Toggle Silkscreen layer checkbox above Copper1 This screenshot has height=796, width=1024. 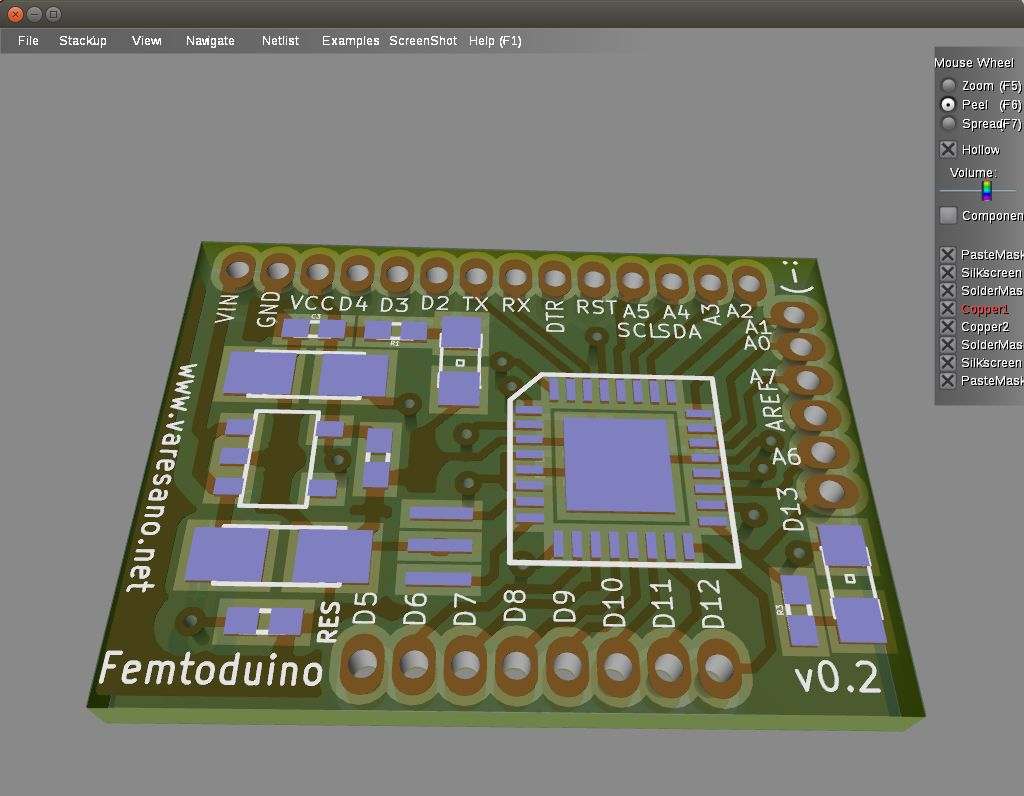[x=948, y=272]
